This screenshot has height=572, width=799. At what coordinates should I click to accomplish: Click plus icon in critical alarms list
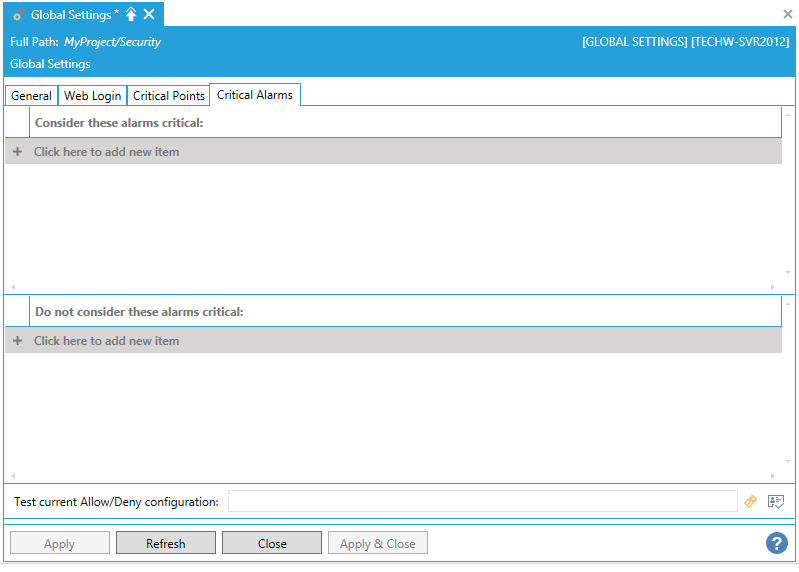pos(17,152)
